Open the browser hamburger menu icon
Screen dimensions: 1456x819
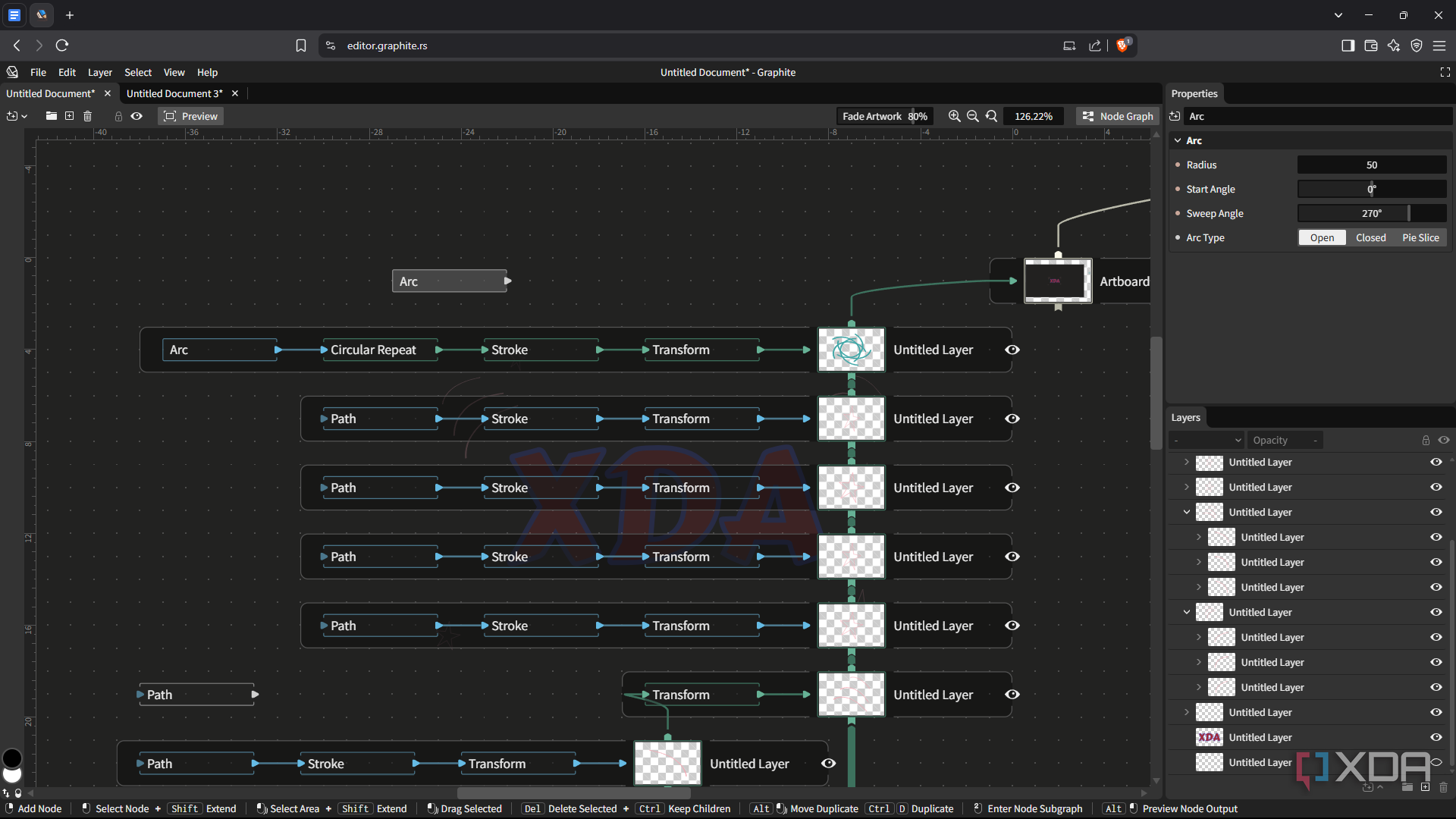pyautogui.click(x=1439, y=45)
